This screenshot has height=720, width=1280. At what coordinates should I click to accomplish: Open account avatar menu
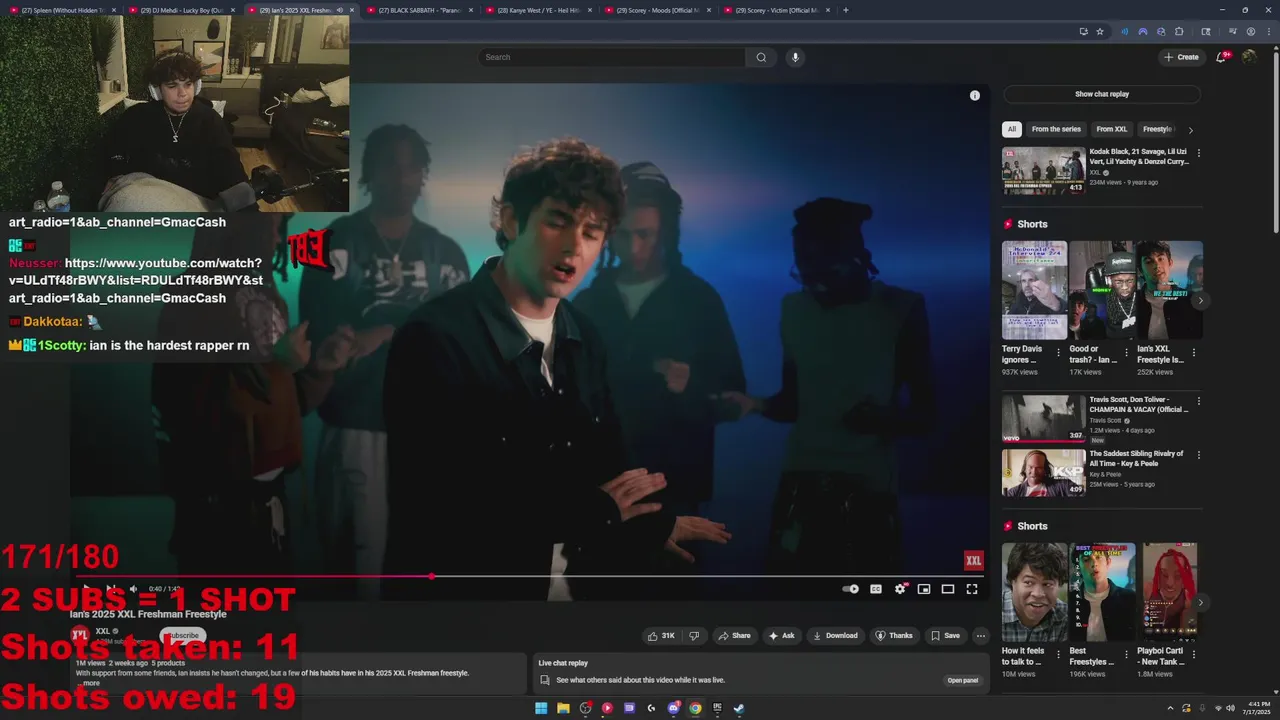(1249, 57)
